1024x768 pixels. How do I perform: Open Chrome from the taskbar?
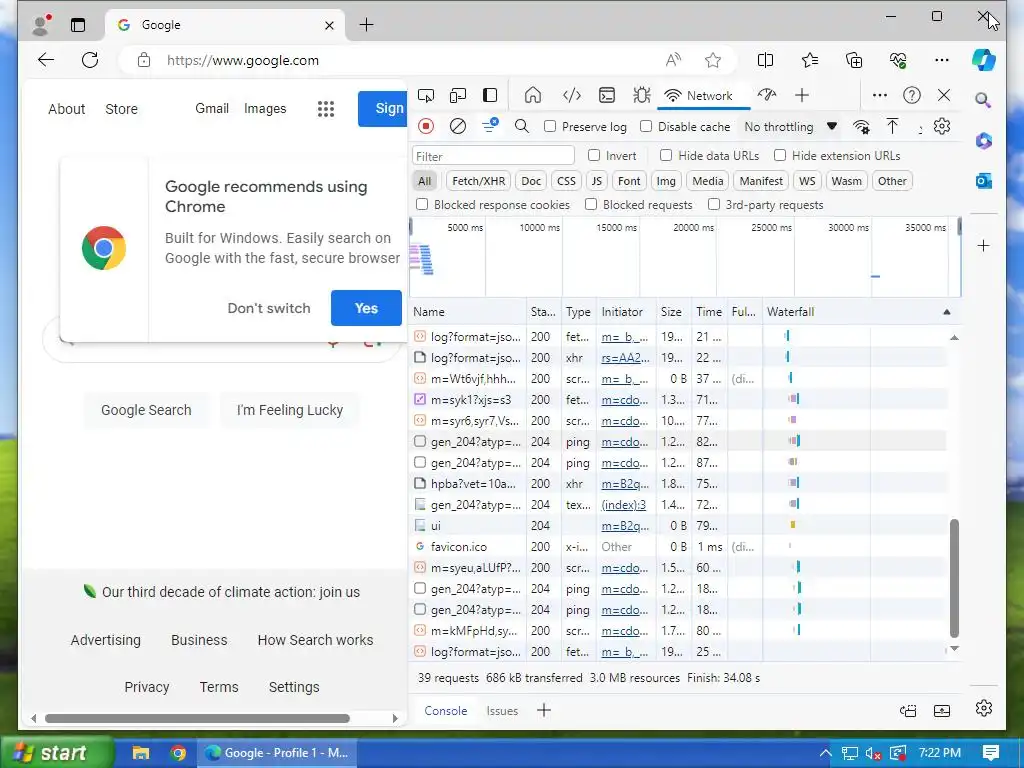click(x=178, y=753)
